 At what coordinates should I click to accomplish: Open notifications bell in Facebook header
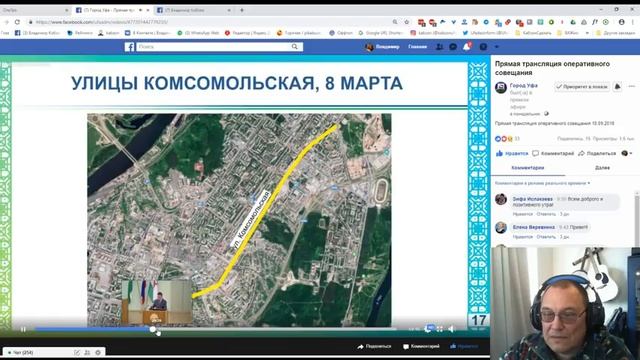(x=467, y=47)
